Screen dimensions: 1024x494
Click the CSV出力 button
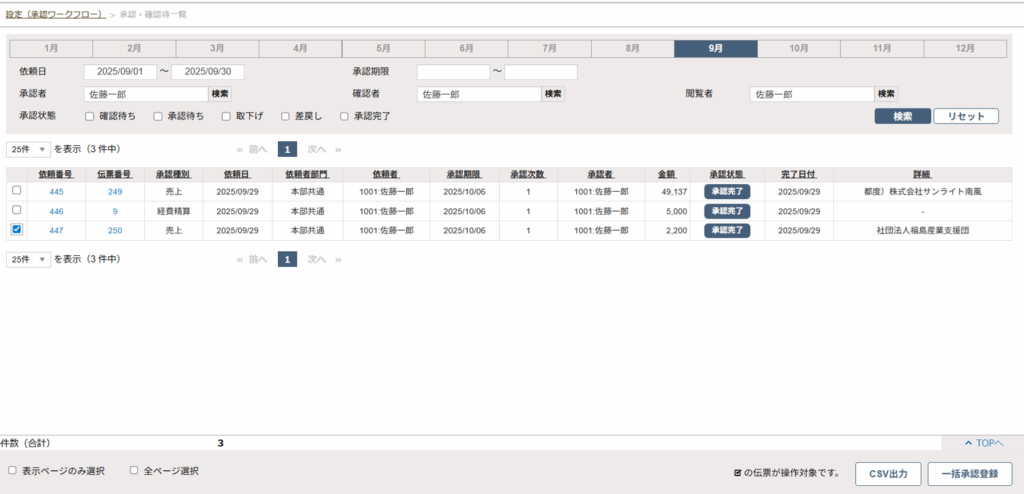coord(887,473)
